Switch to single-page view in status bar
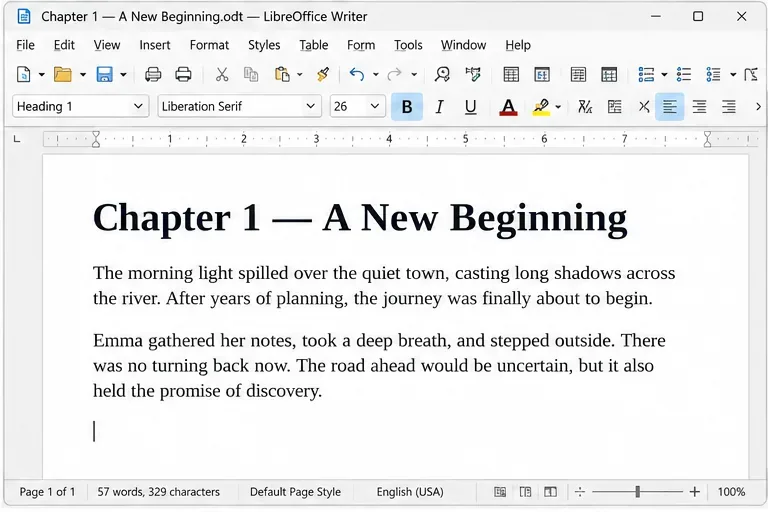This screenshot has width=768, height=512. coord(500,491)
